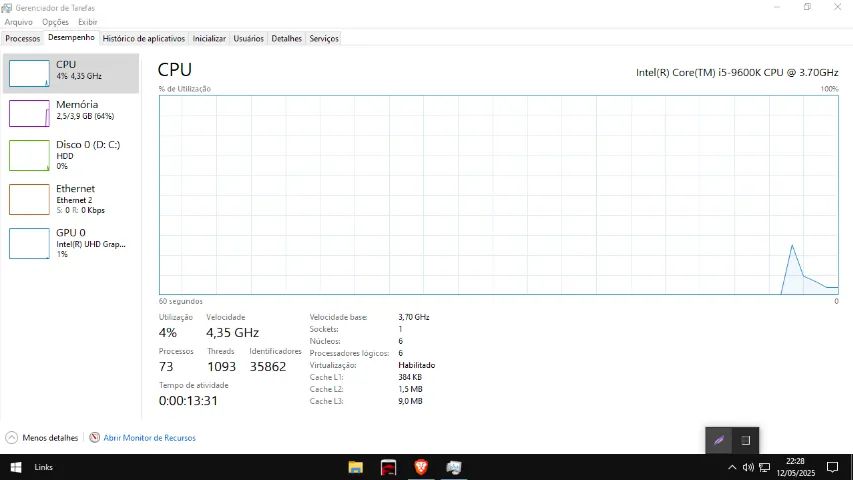Open GPU 0 Intel UHD Graphics panel
853x480 pixels.
(71, 243)
